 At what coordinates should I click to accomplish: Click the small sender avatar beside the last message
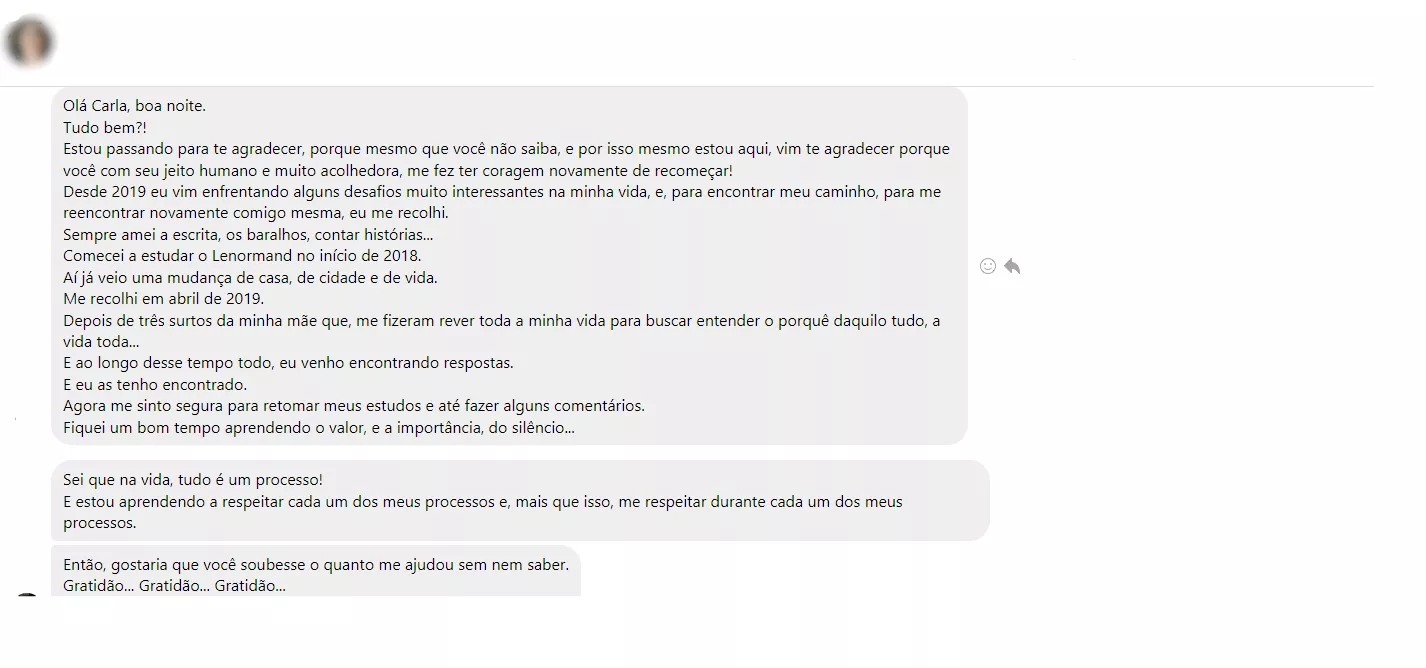(27, 595)
